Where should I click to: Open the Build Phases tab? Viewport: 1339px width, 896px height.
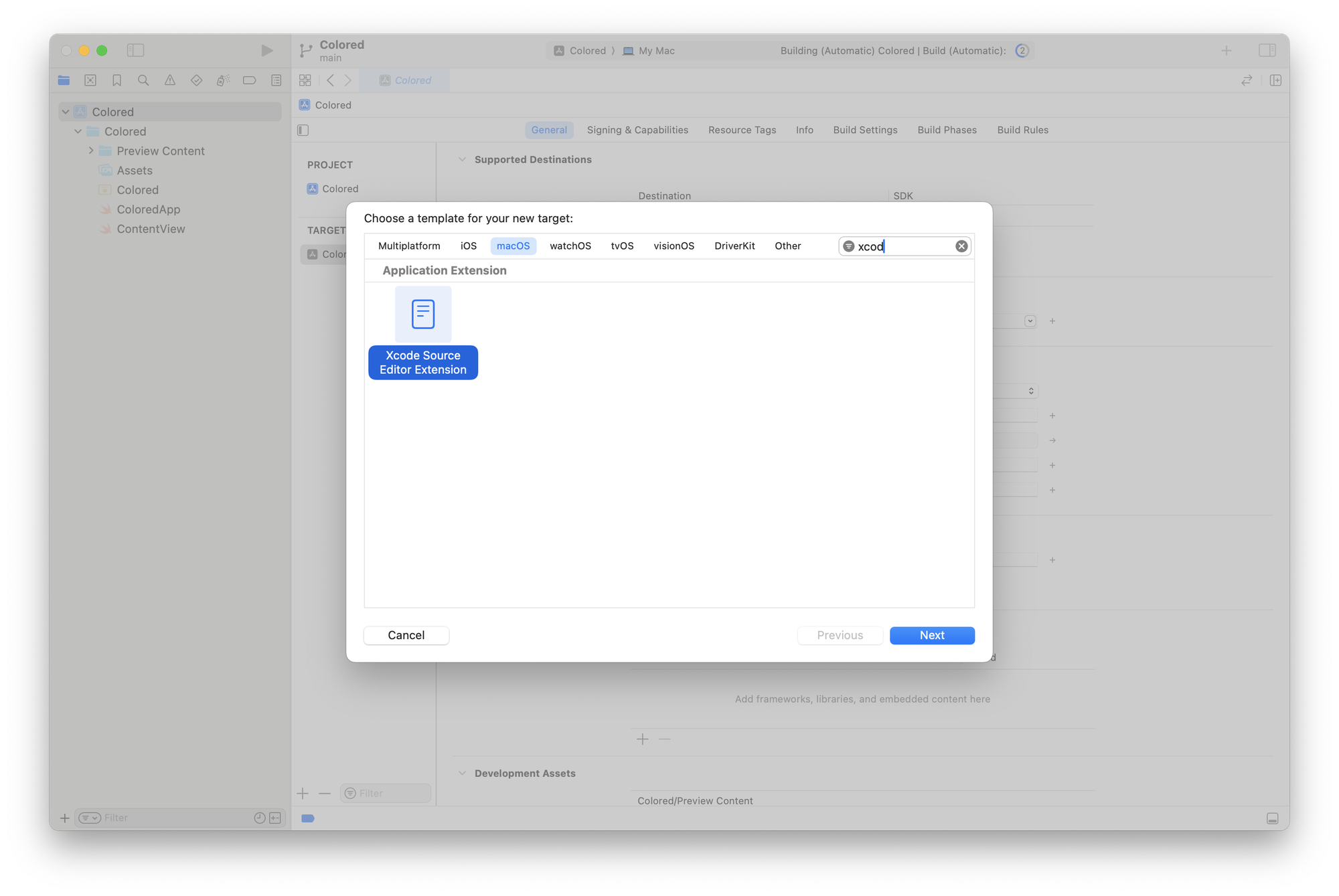click(x=947, y=130)
